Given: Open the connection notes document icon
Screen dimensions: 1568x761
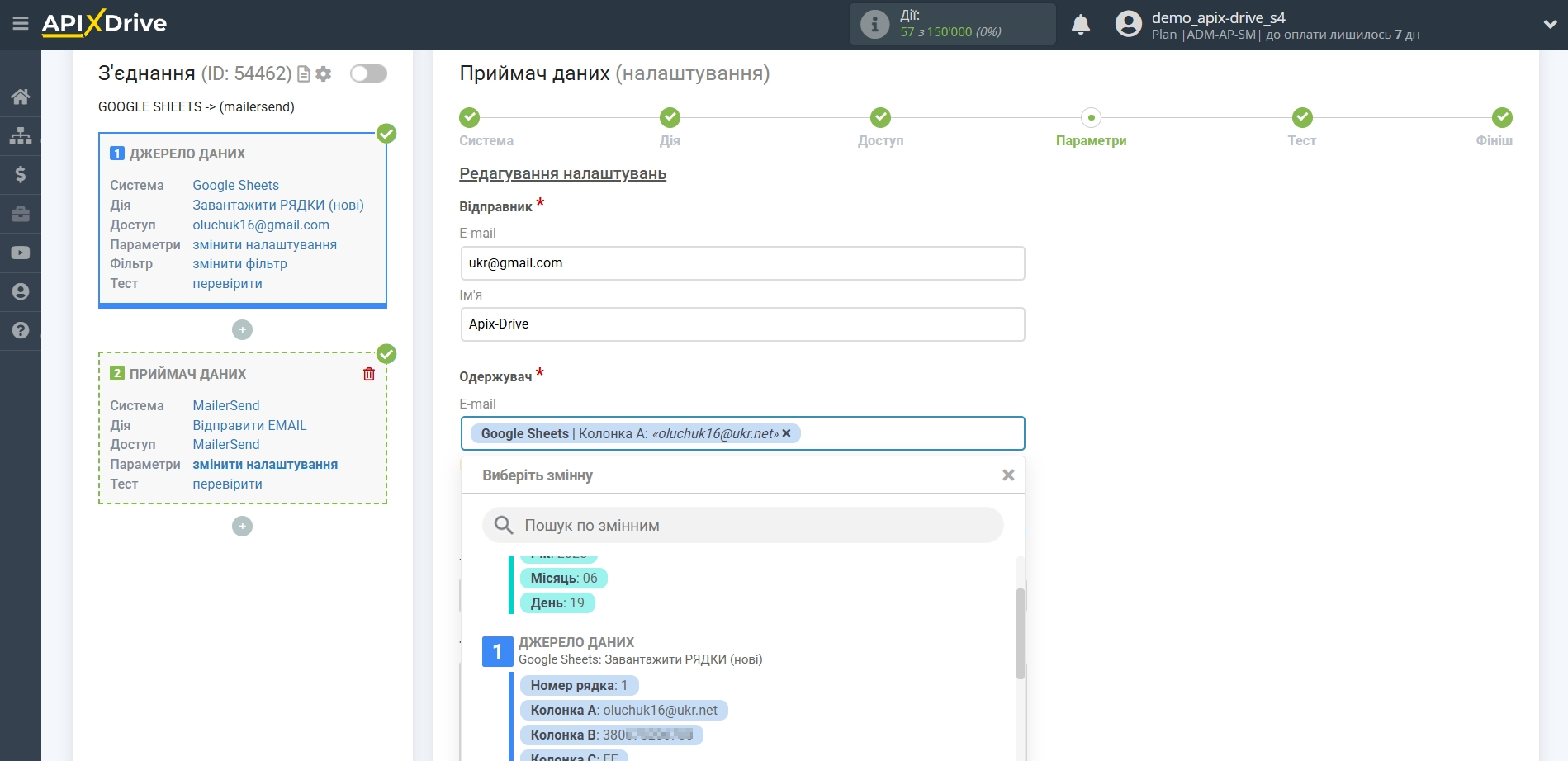Looking at the screenshot, I should pos(304,74).
